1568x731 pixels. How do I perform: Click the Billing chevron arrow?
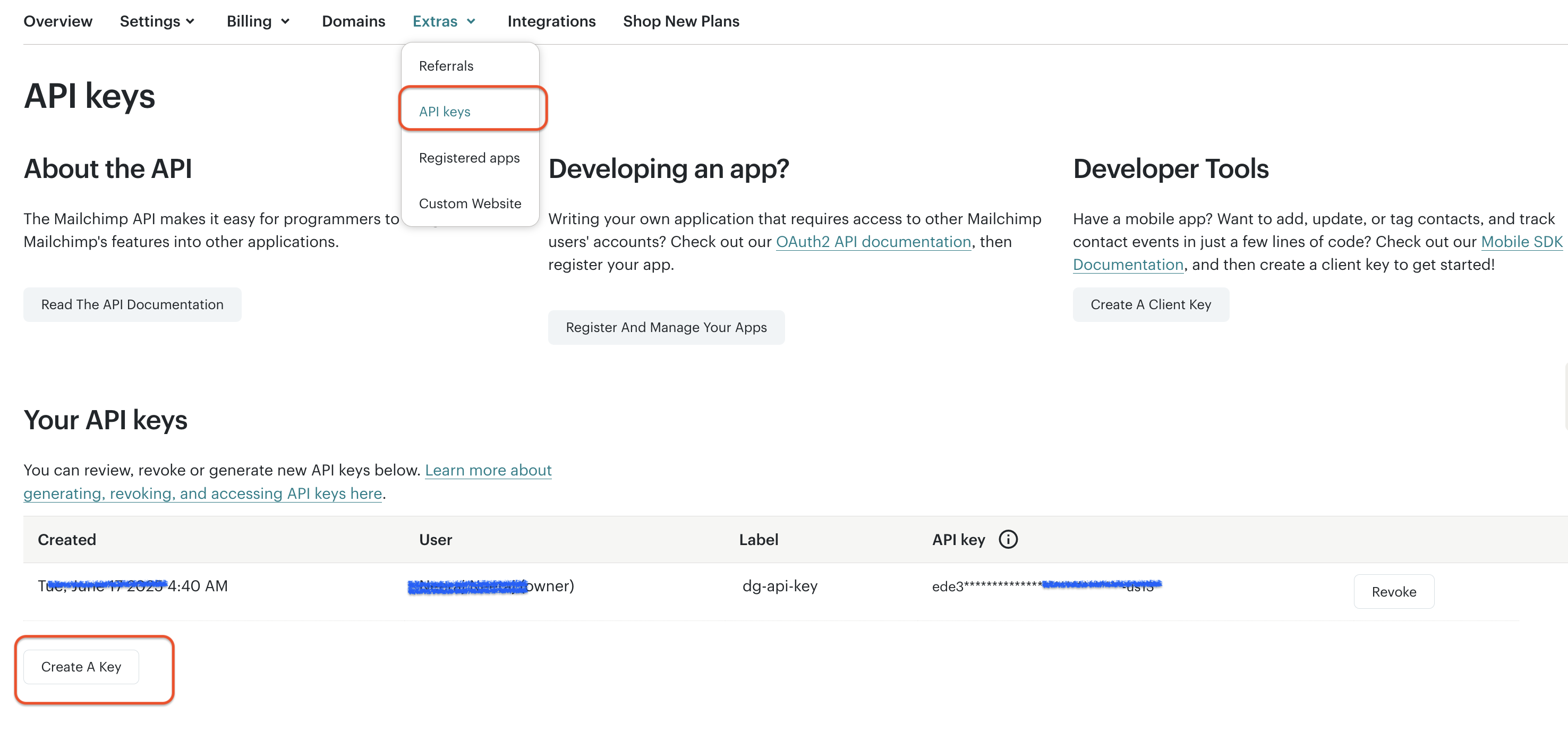(285, 21)
